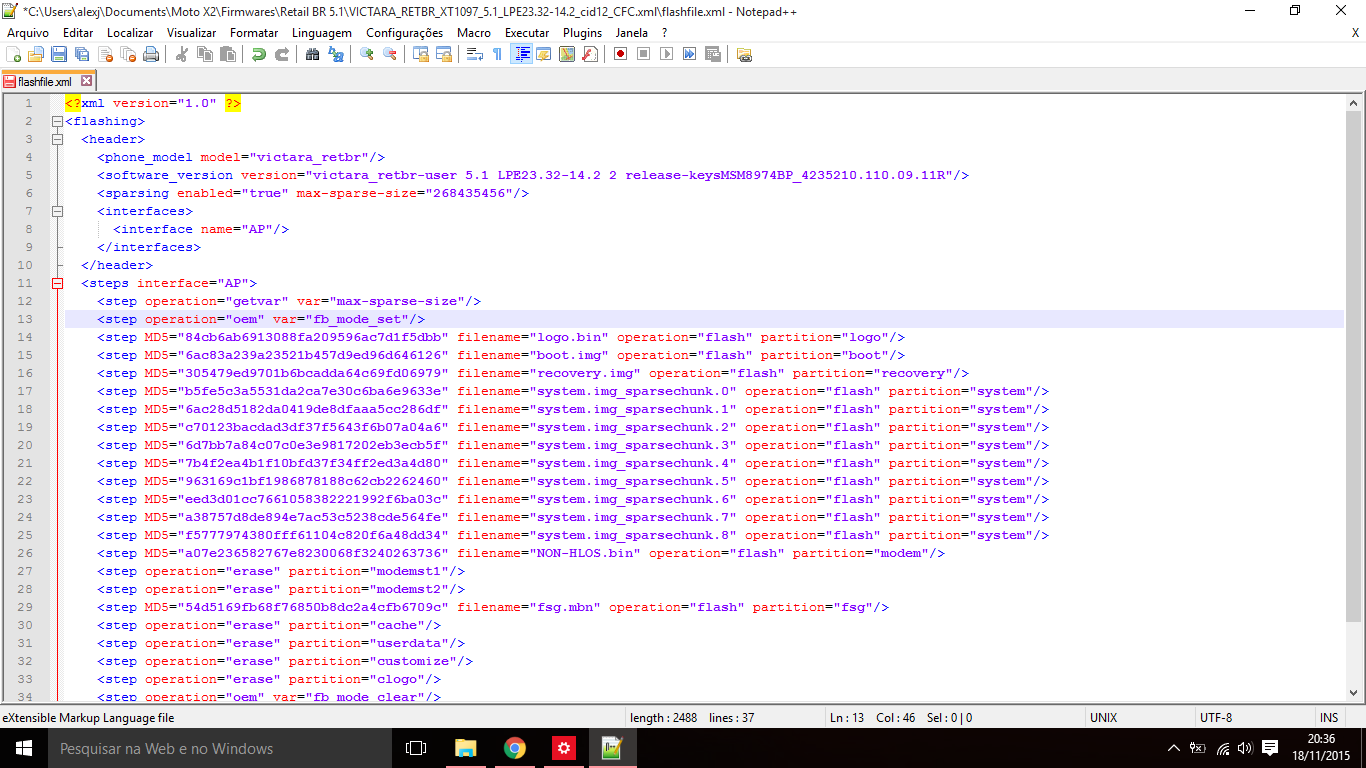Open the Linguagem menu

pyautogui.click(x=322, y=33)
